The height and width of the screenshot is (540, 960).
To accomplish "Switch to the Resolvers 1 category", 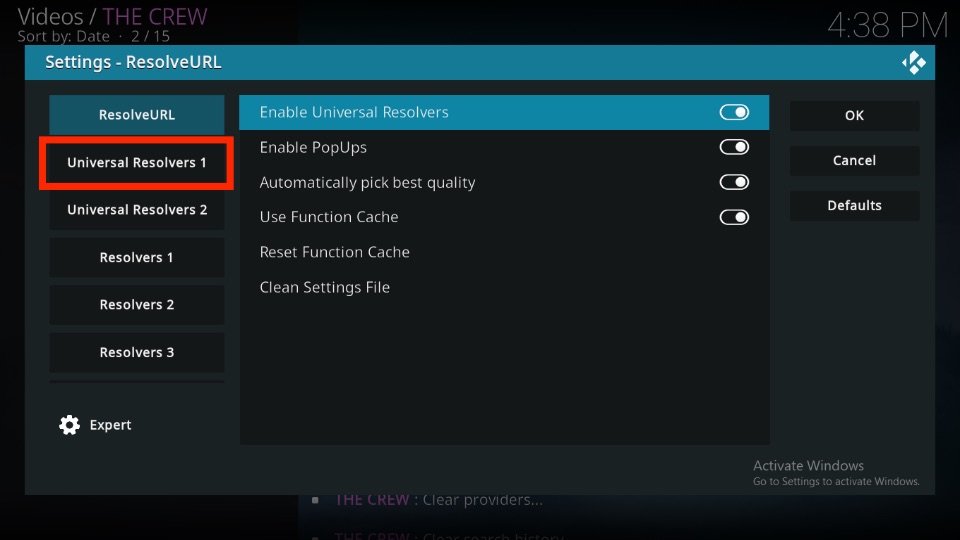I will point(137,257).
